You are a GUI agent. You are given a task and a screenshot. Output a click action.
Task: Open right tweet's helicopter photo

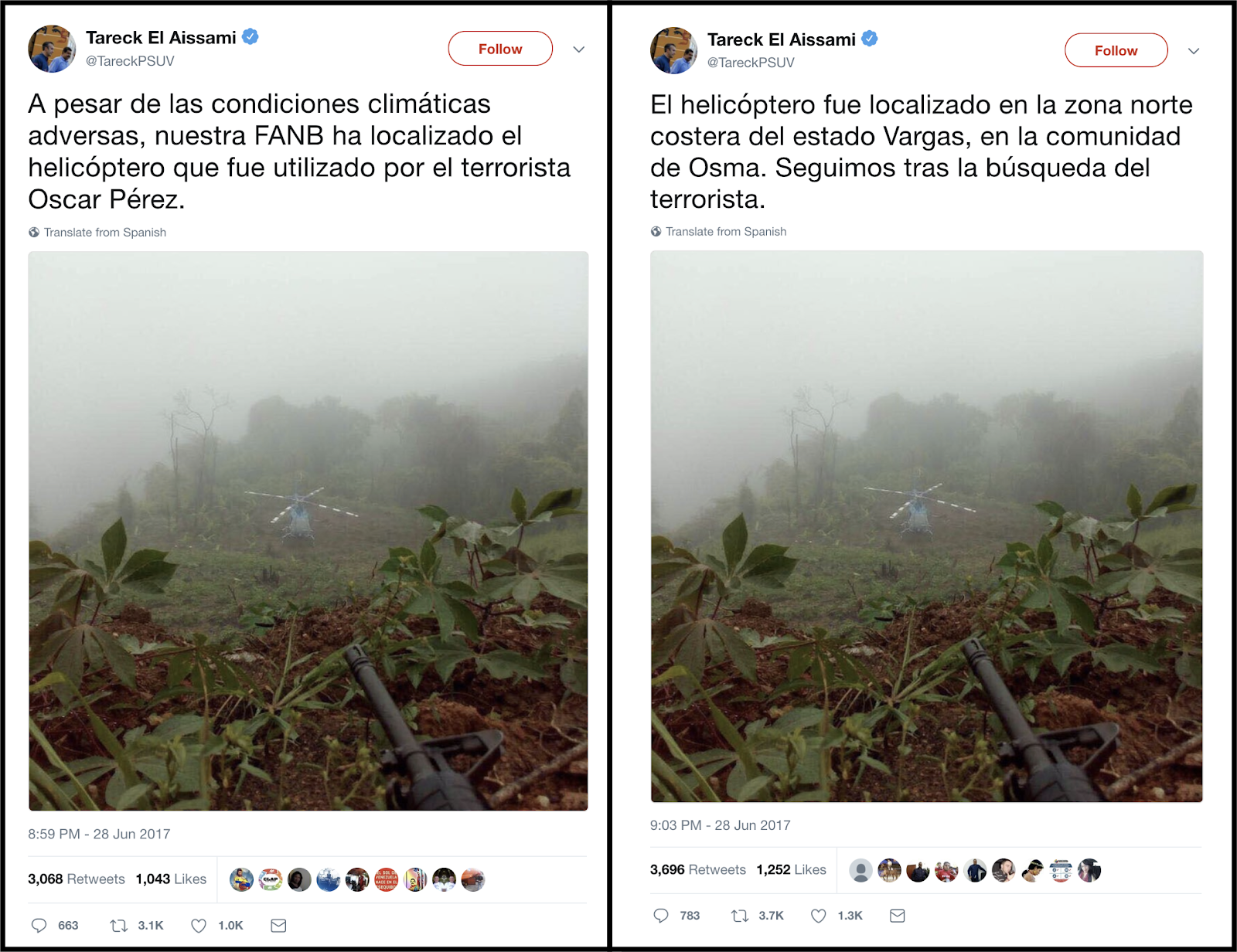pos(926,526)
